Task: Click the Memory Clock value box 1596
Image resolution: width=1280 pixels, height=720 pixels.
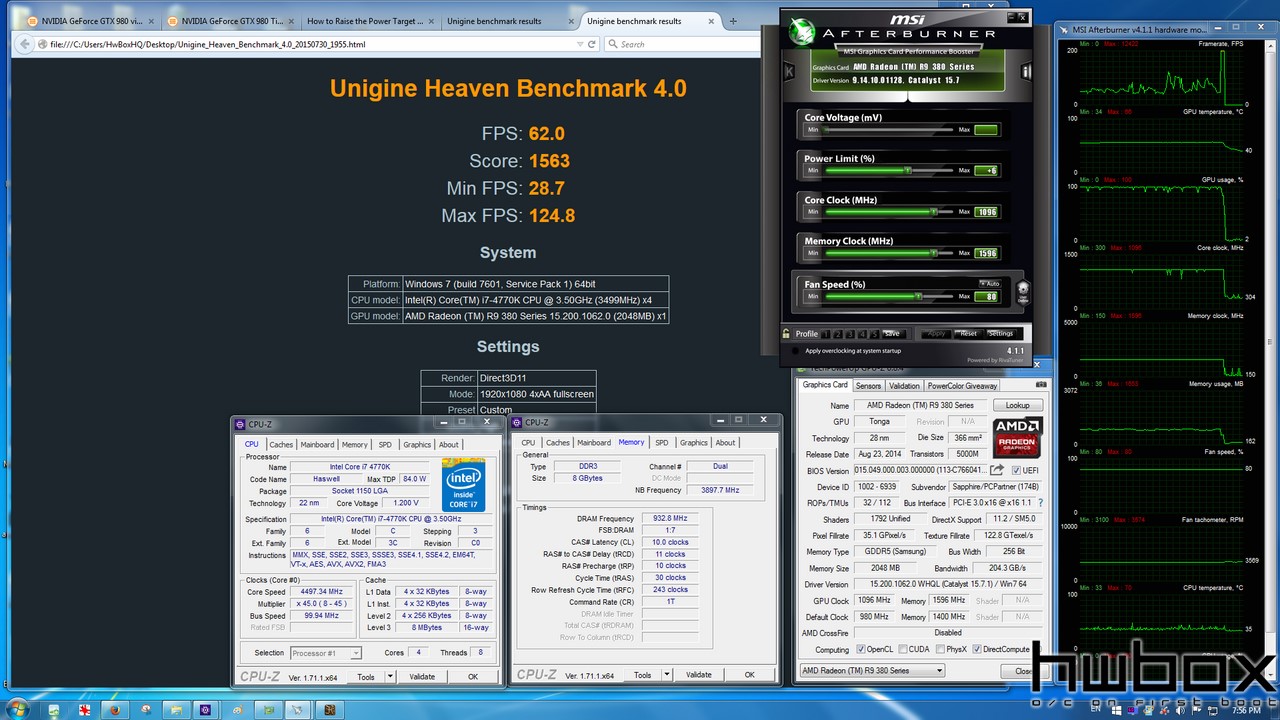Action: pyautogui.click(x=986, y=253)
